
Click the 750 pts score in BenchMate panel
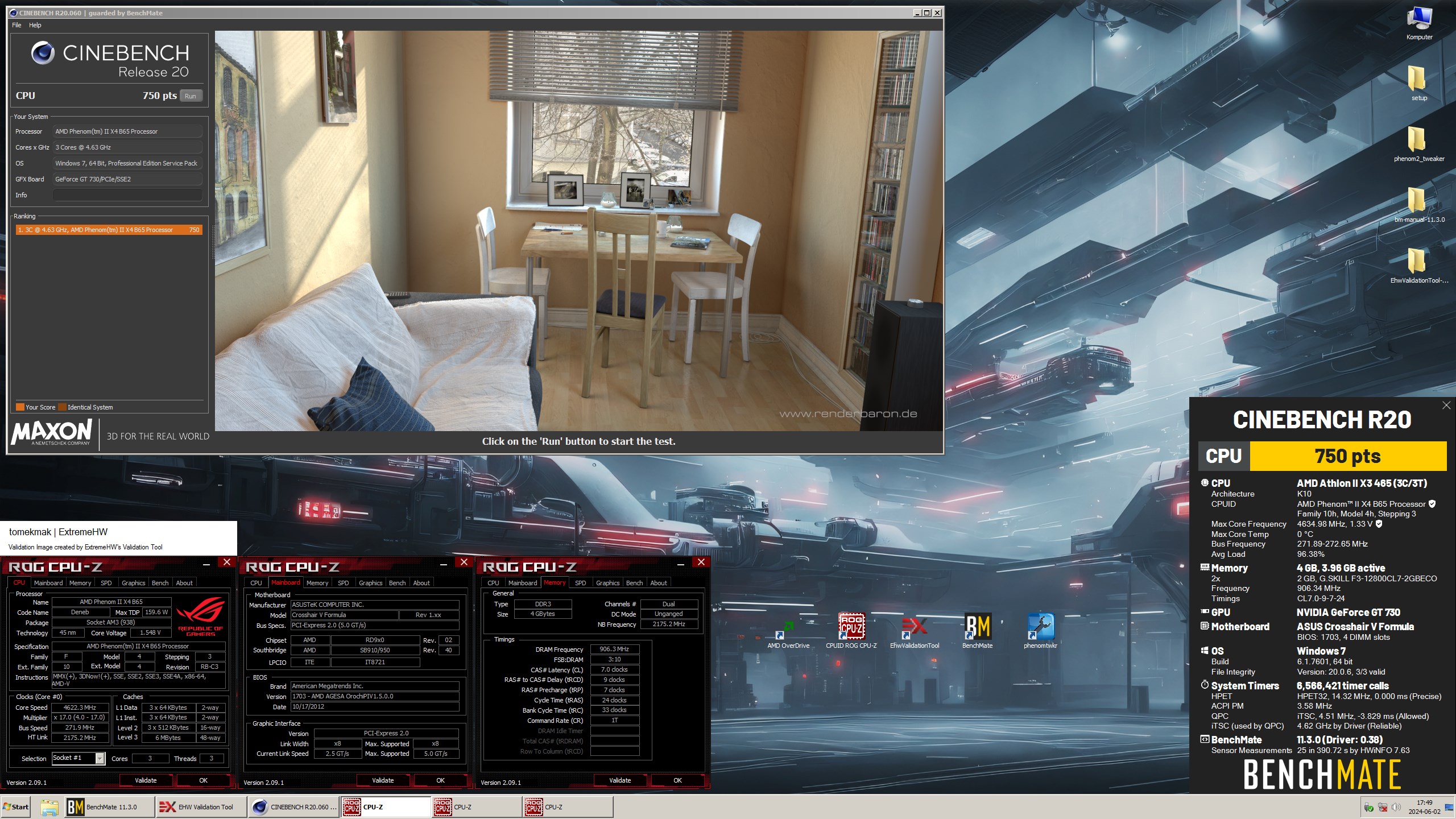click(x=1347, y=456)
